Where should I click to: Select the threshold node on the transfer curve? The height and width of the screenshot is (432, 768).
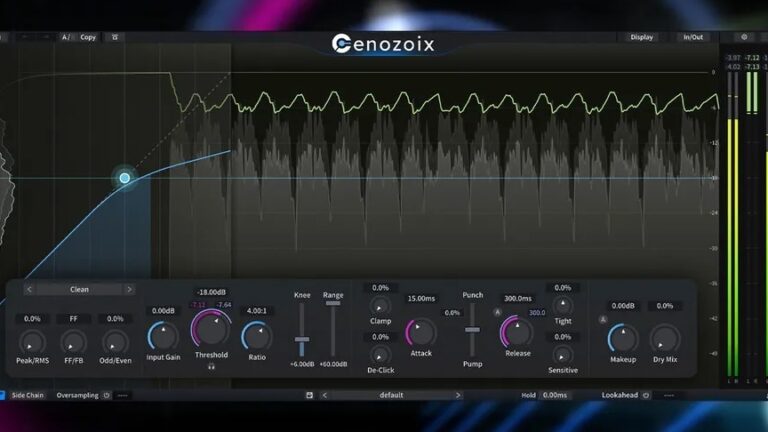(125, 178)
